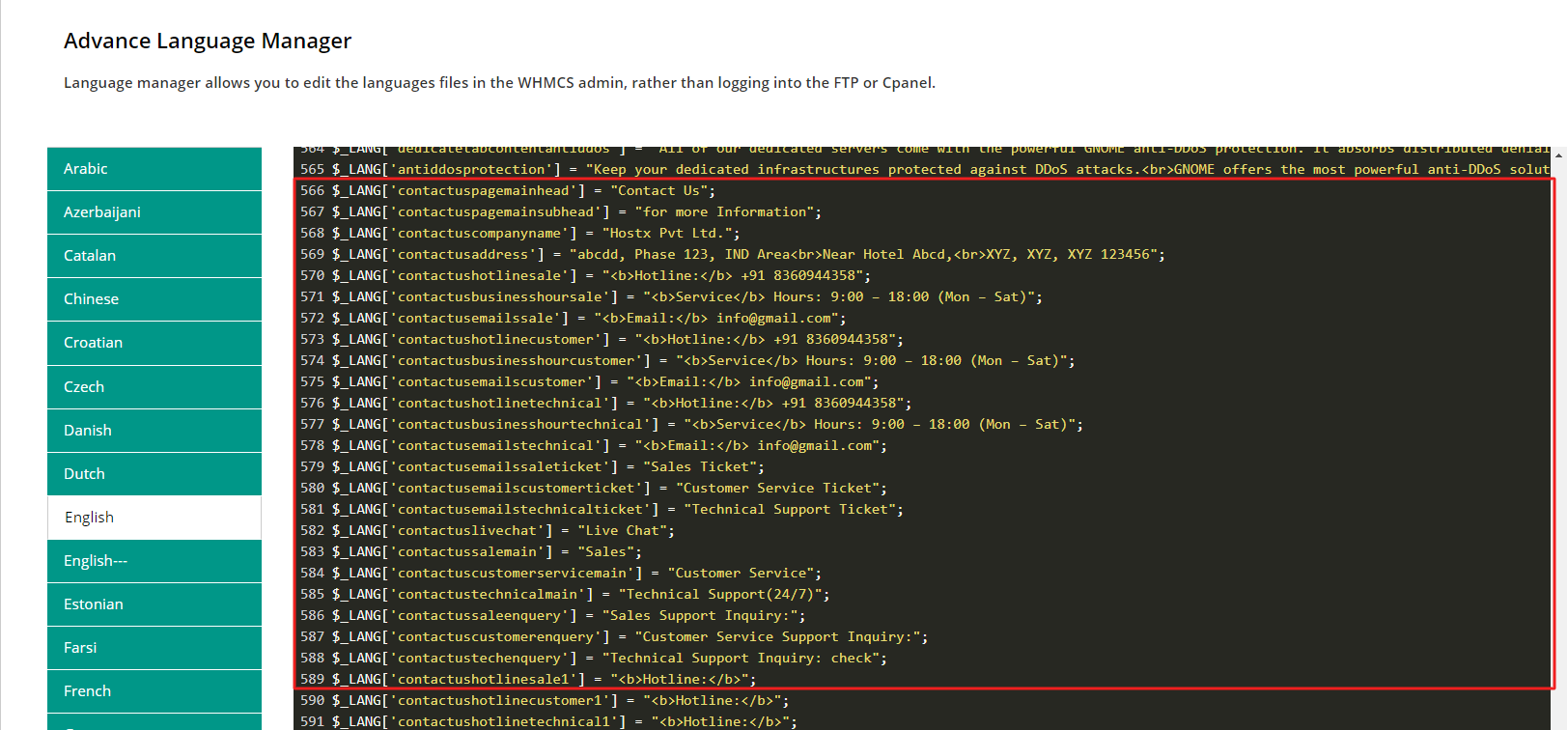This screenshot has height=730, width=1568.
Task: Choose the Estonian language tab
Action: click(154, 604)
